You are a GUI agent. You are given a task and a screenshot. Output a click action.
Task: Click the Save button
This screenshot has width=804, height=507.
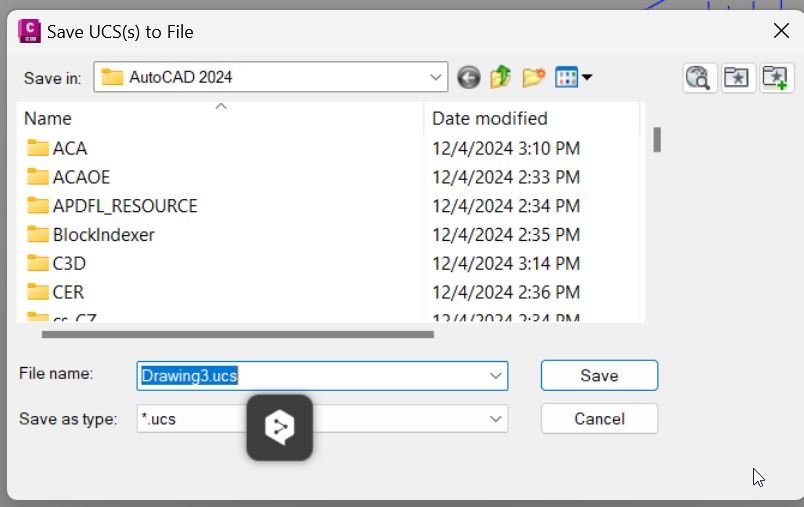point(599,375)
